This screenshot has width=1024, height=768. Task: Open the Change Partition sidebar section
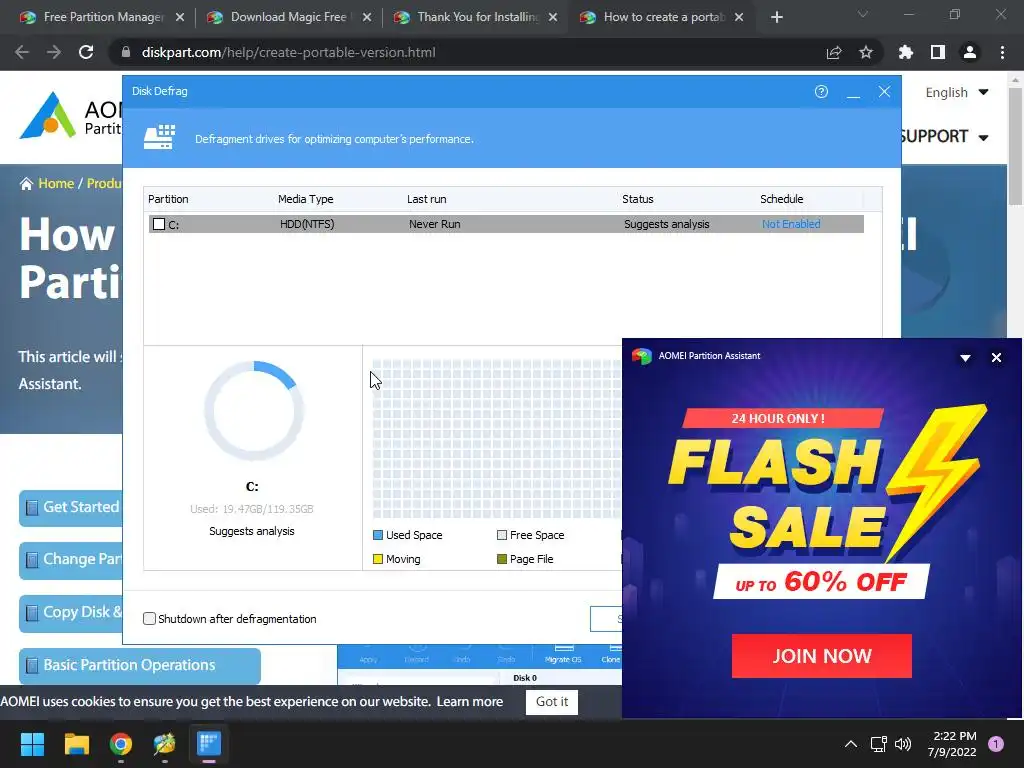click(71, 560)
